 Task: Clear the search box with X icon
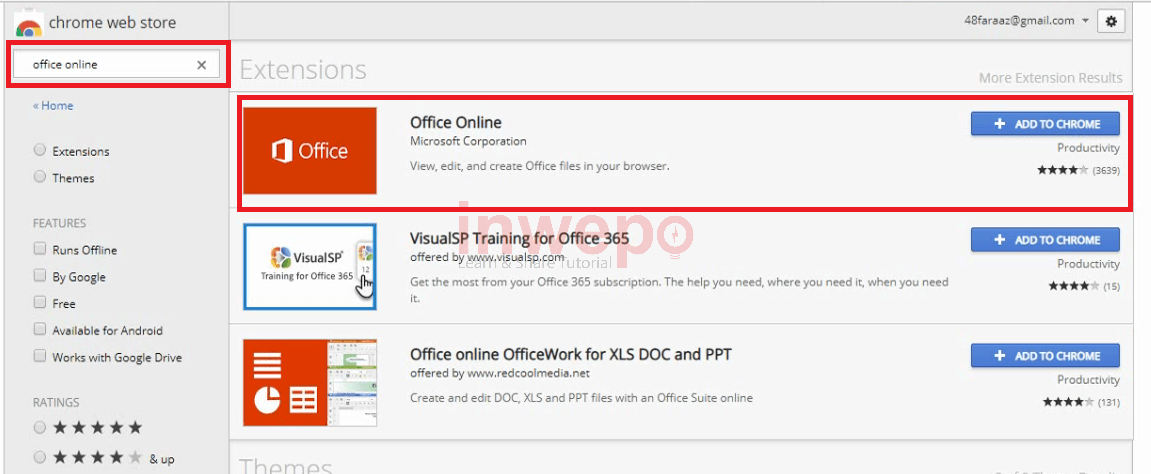201,65
